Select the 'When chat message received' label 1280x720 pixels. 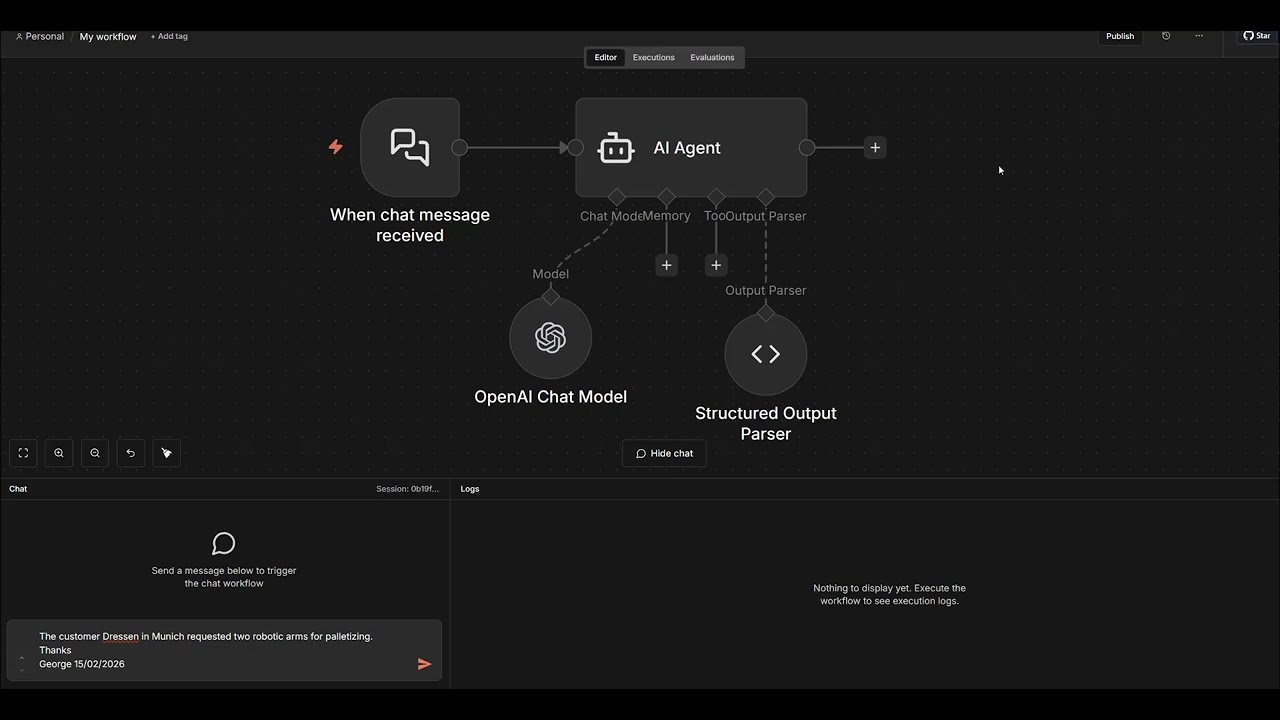[x=410, y=225]
